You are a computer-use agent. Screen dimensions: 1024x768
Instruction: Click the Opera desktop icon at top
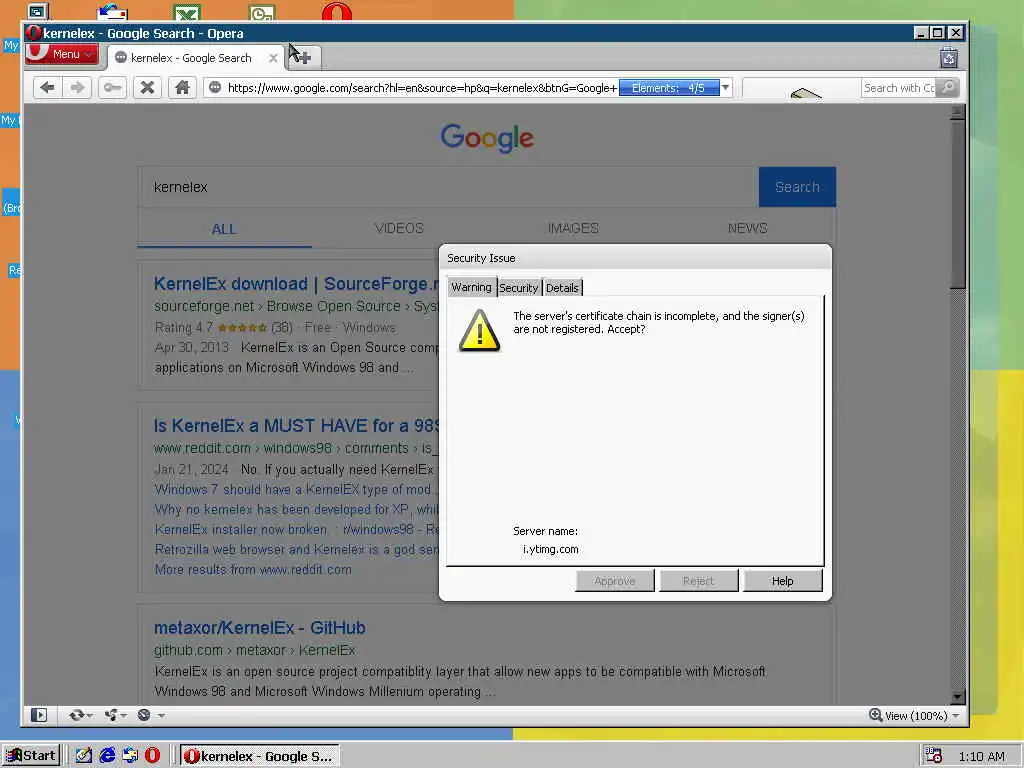(x=336, y=11)
